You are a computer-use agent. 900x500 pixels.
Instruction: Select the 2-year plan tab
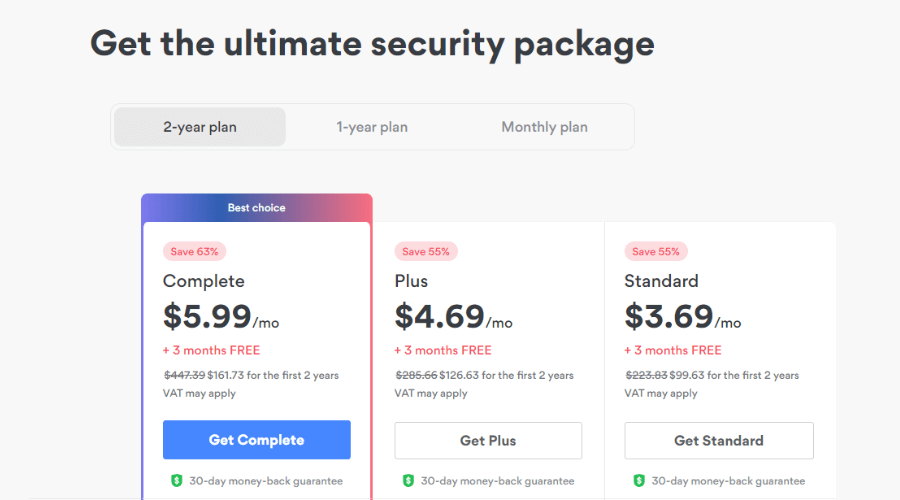coord(200,127)
